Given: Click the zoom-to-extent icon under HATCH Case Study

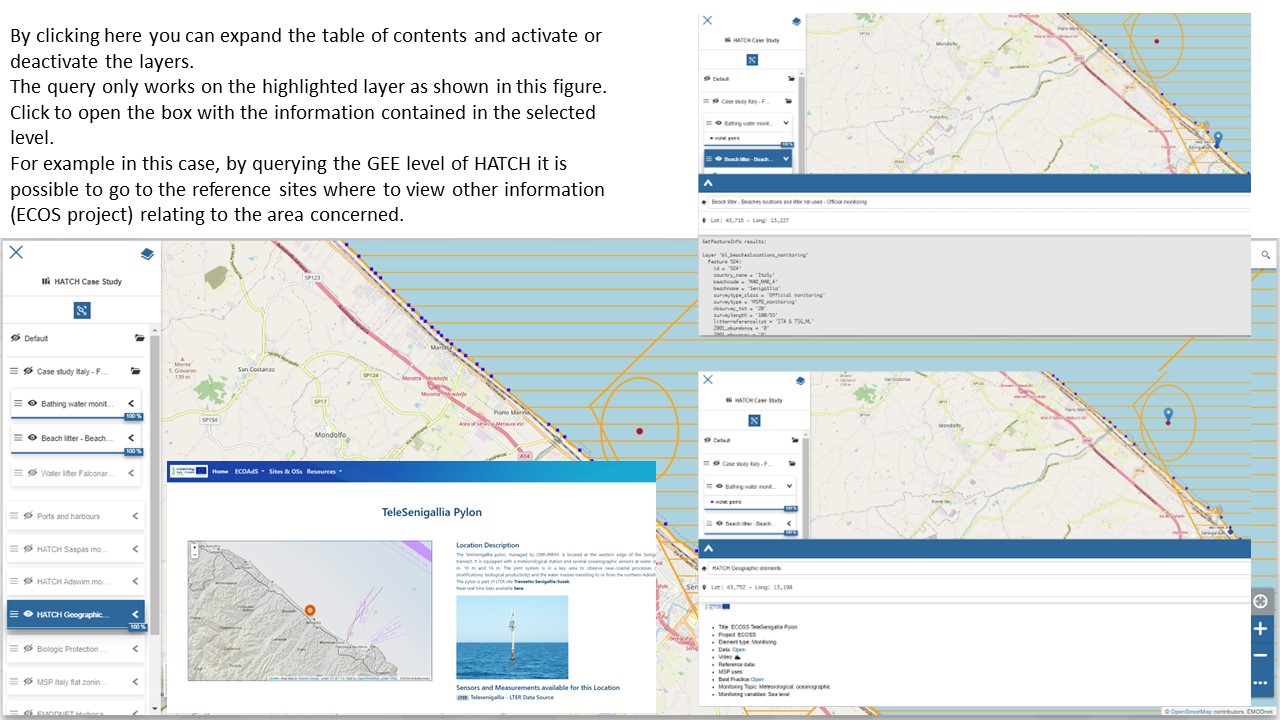Looking at the screenshot, I should (82, 310).
